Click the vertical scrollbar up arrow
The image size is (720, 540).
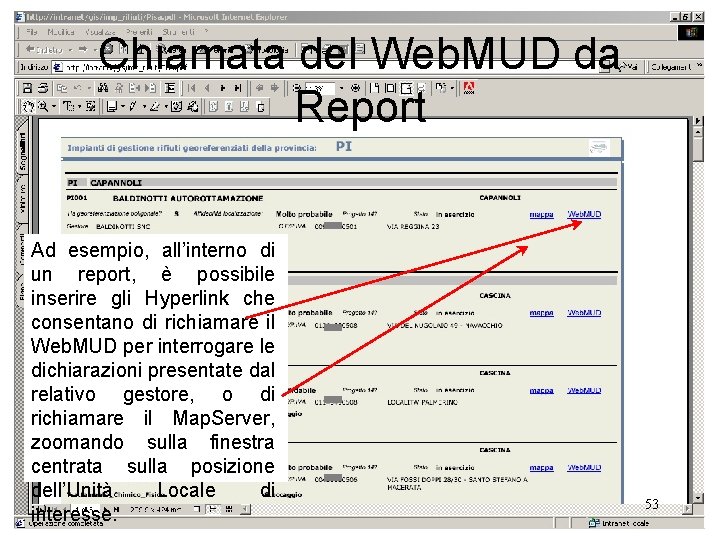698,133
